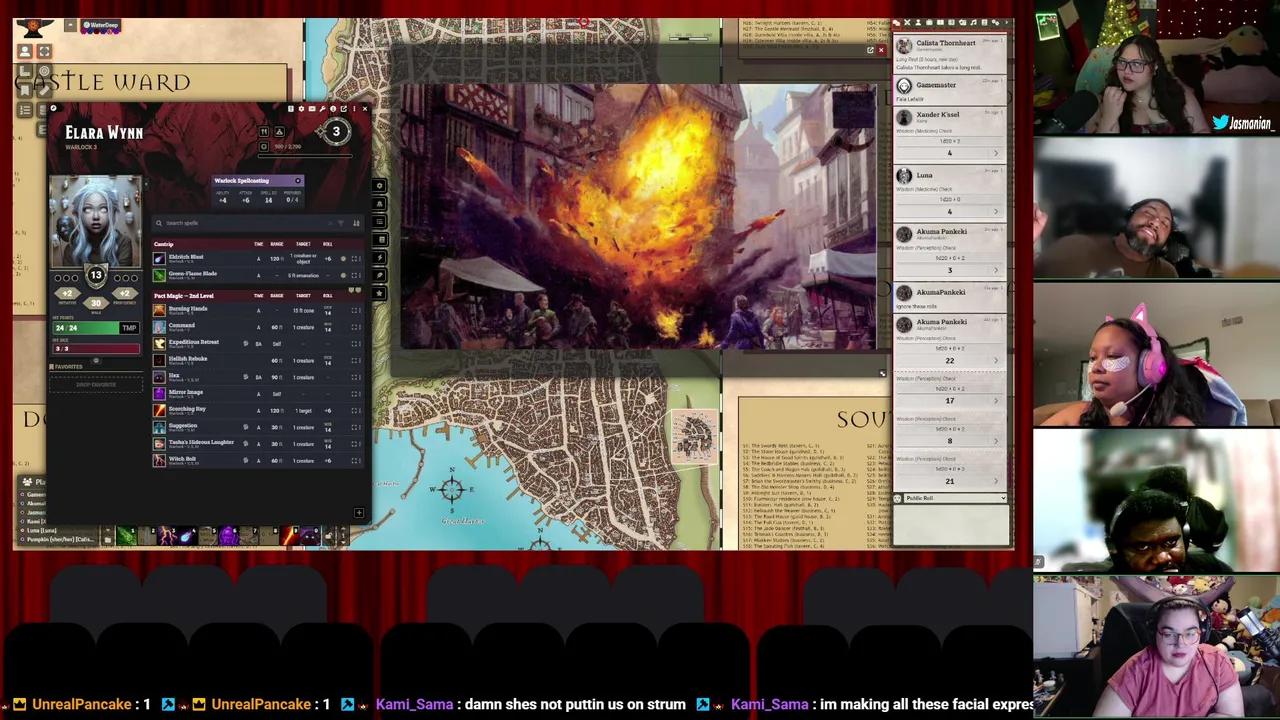The height and width of the screenshot is (720, 1280).
Task: Open the Actors directory sidebar tab
Action: 918,22
